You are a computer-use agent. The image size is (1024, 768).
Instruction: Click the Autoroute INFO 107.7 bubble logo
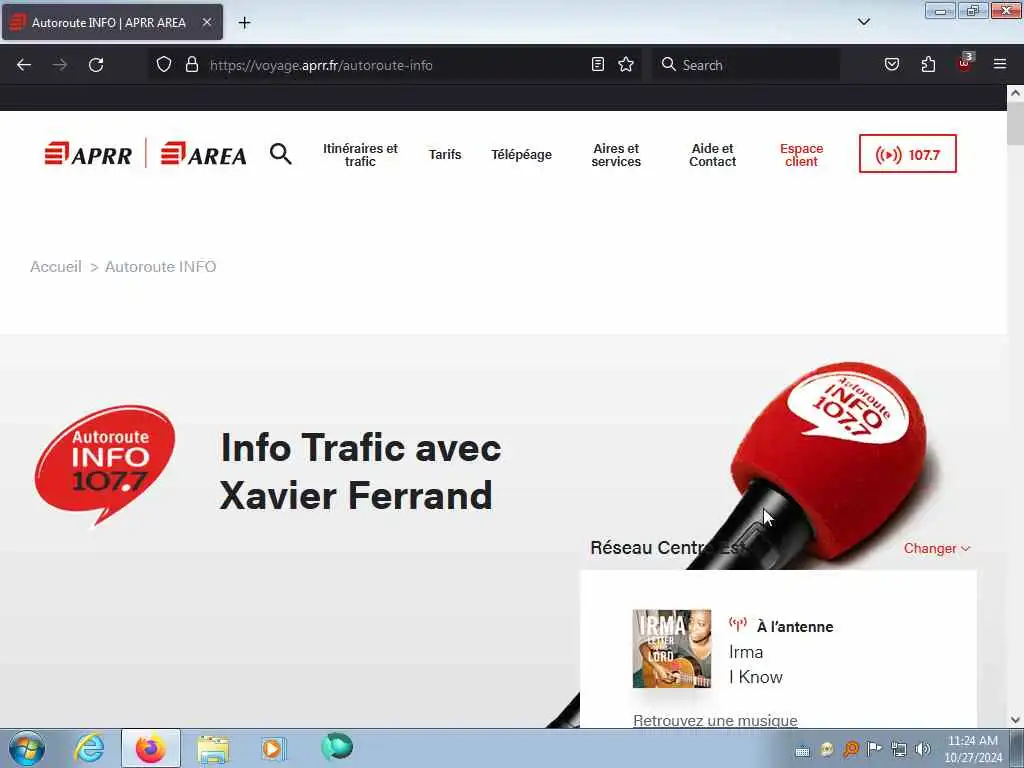[104, 465]
